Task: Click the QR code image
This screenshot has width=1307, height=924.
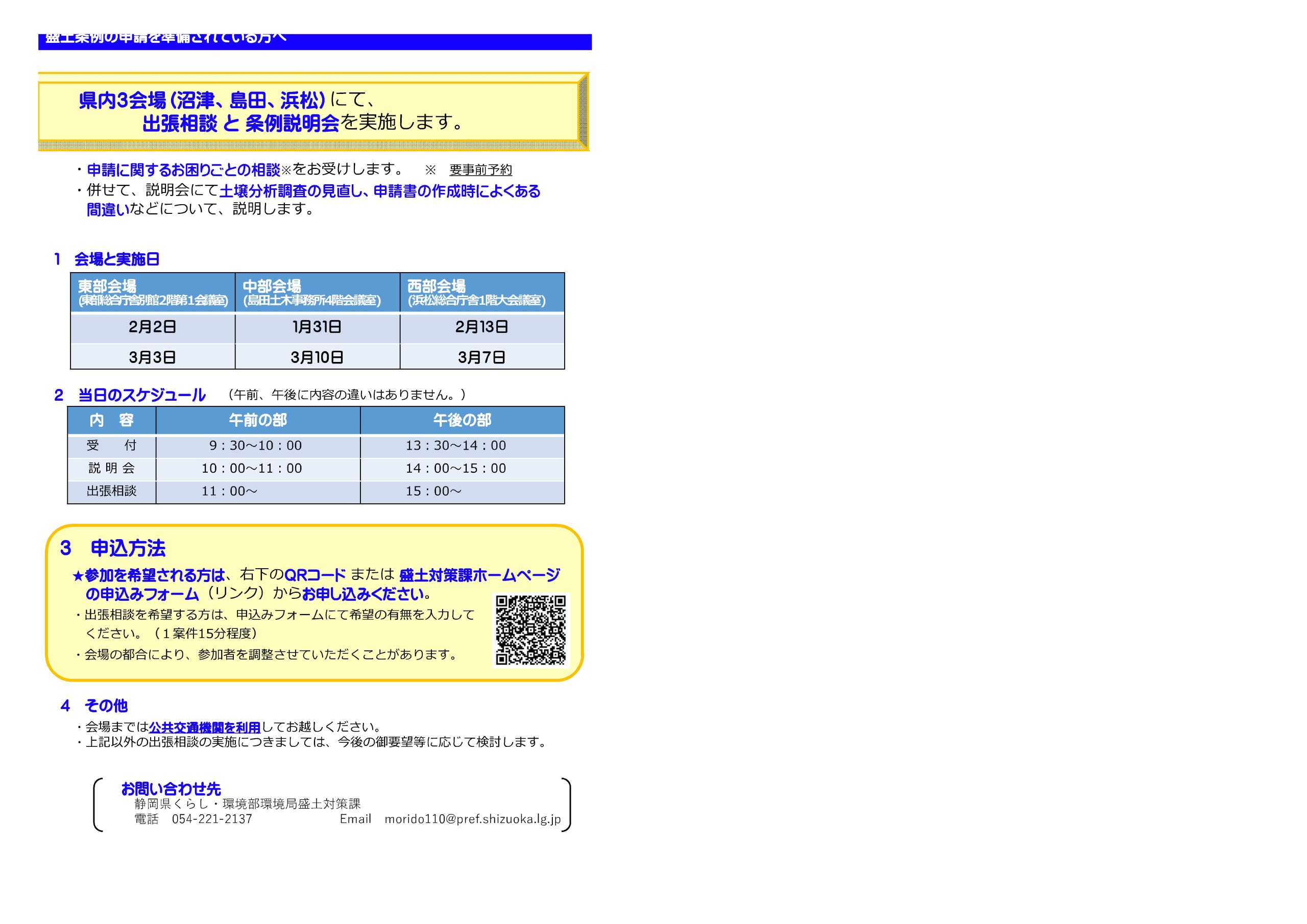Action: click(530, 629)
